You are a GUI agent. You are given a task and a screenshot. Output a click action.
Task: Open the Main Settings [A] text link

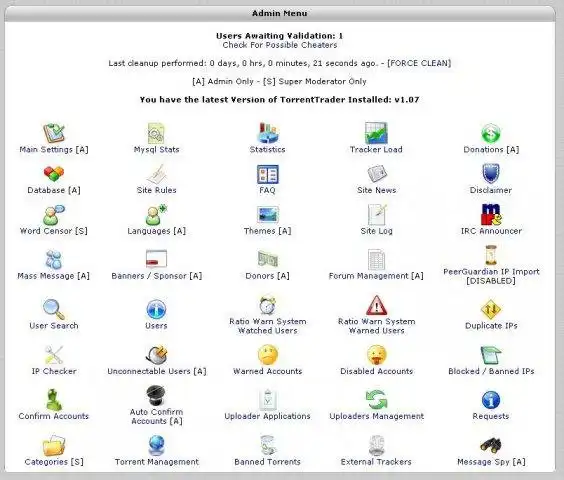(x=54, y=150)
